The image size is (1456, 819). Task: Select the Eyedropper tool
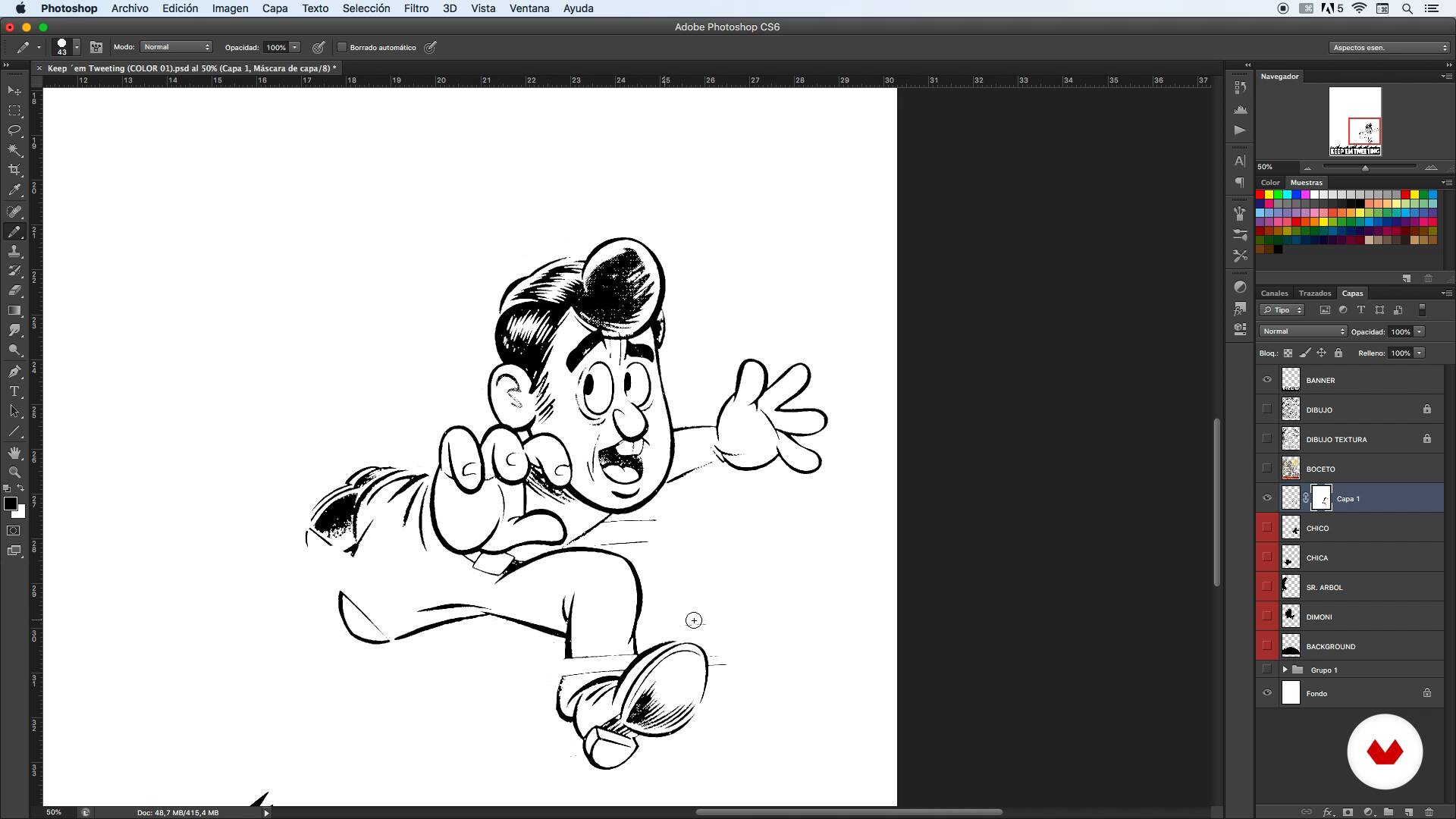tap(14, 190)
